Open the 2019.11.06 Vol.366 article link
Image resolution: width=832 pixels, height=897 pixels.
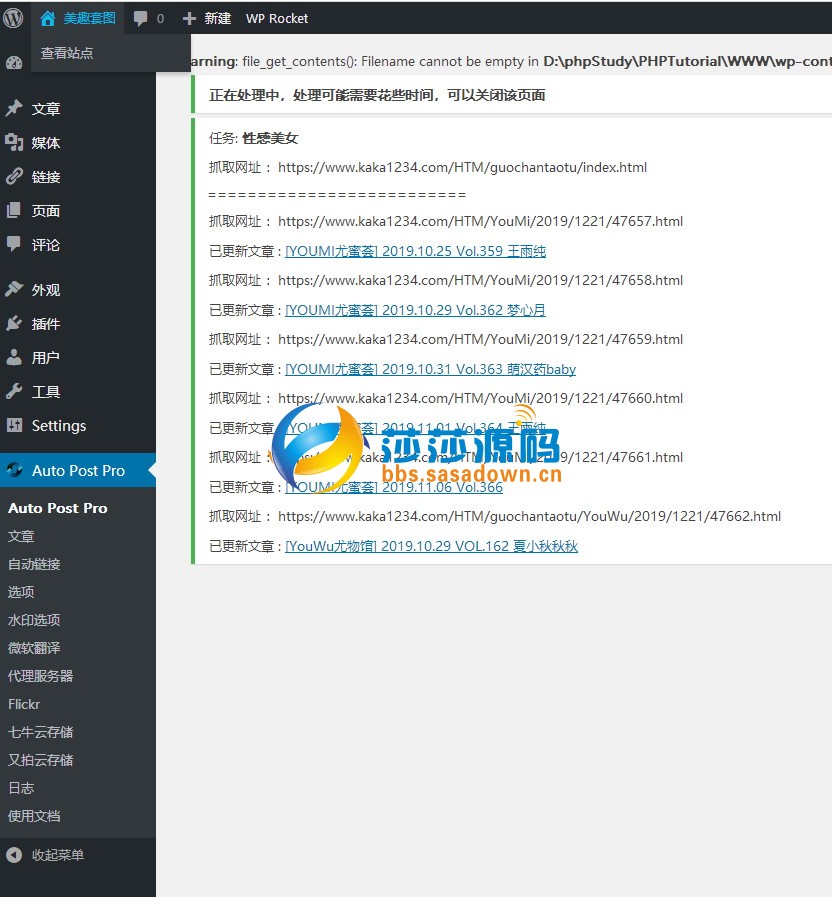(x=394, y=487)
